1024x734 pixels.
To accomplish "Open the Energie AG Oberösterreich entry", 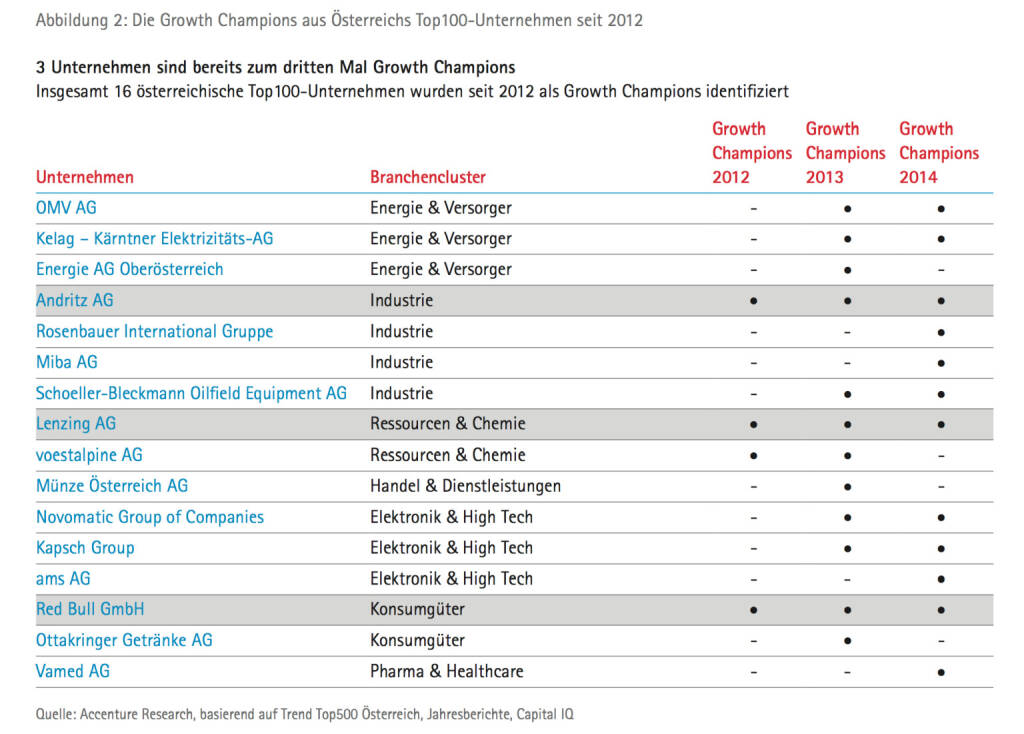I will [129, 269].
